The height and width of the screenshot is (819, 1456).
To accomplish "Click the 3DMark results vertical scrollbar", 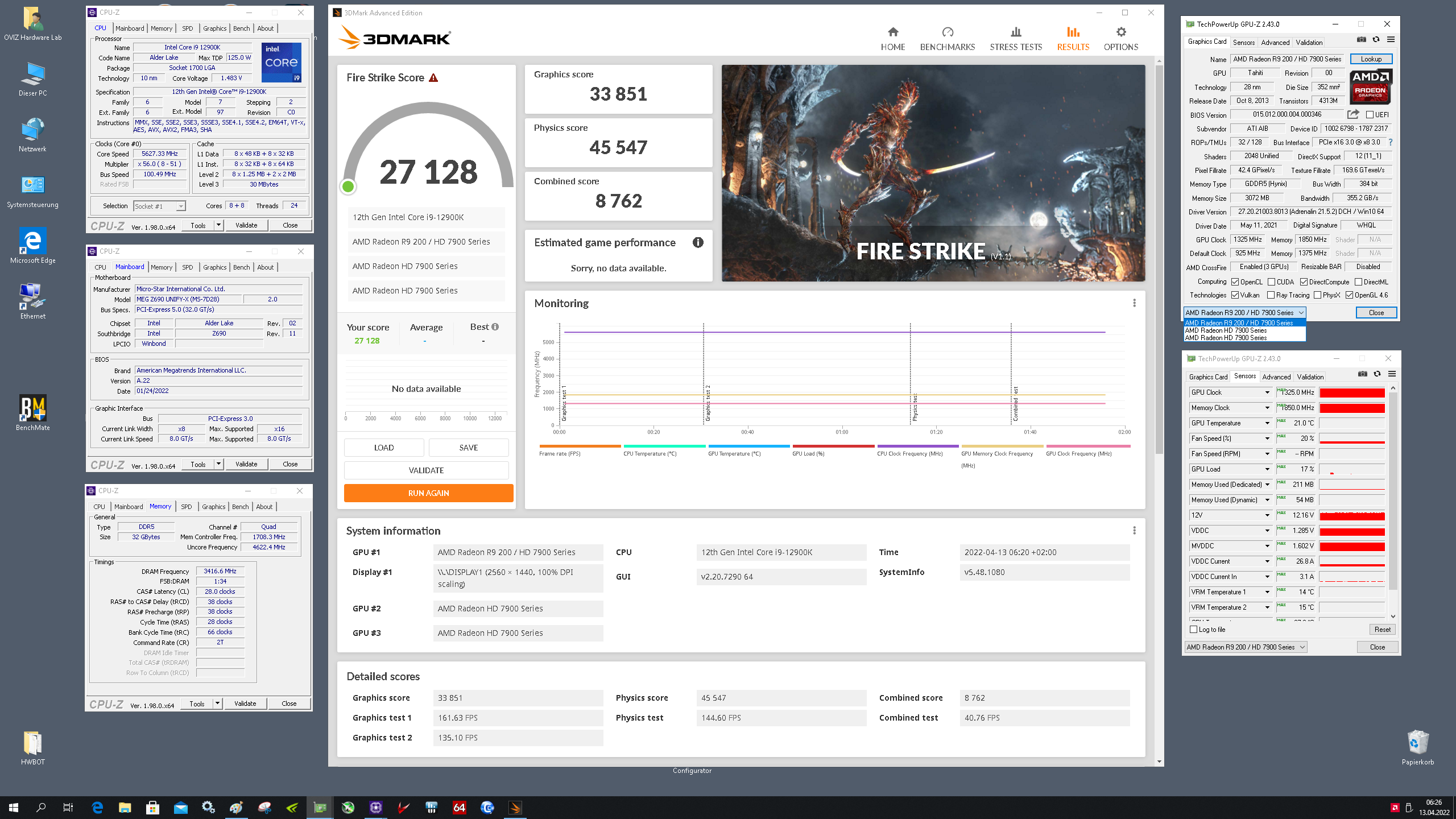I will [x=1159, y=259].
